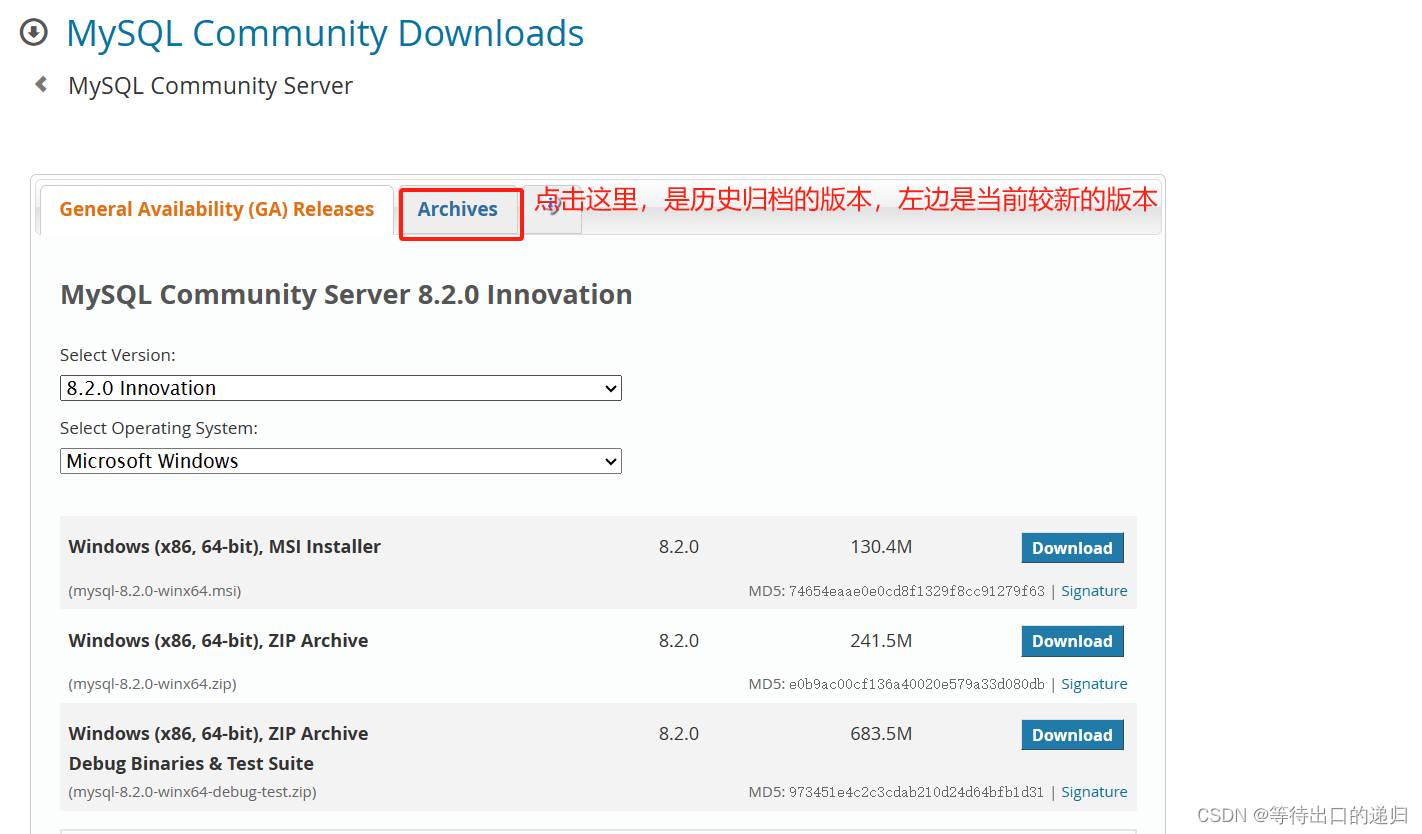This screenshot has height=834, width=1422.
Task: Click the MD5 hash e0b9ac00cf136a40020e579a33d080db
Action: pos(917,684)
